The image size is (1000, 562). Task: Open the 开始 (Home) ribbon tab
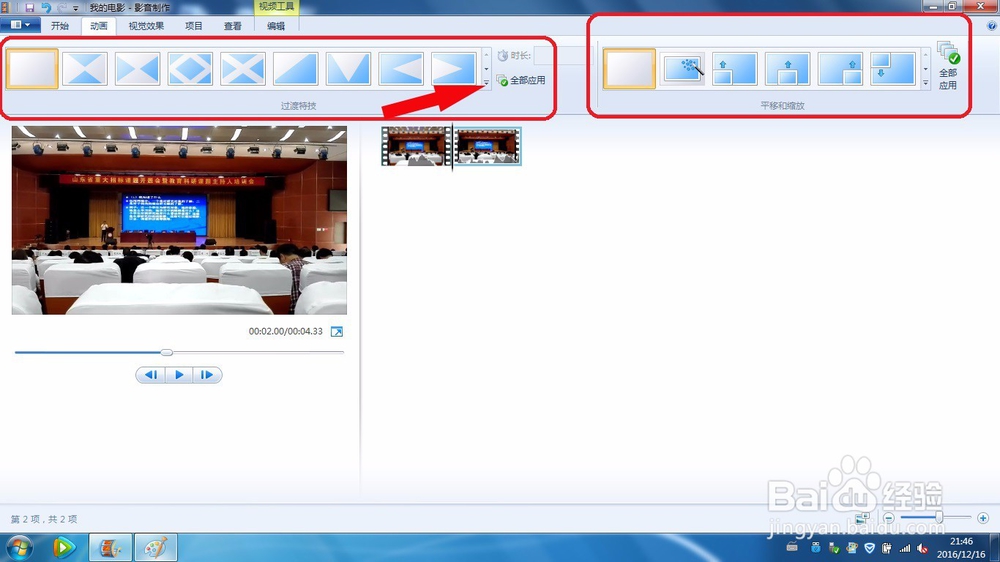tap(60, 26)
